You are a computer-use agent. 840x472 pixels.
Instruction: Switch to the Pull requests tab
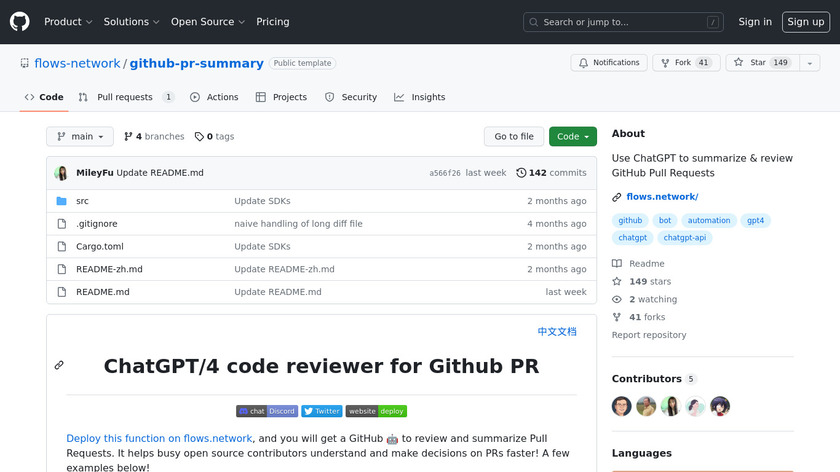point(126,97)
